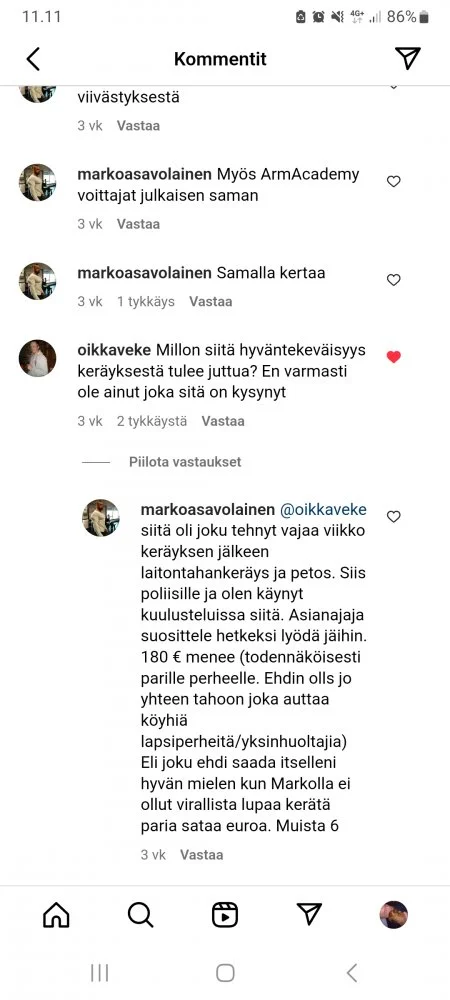
Task: Open oikkaveke's profile picture
Action: point(38,358)
